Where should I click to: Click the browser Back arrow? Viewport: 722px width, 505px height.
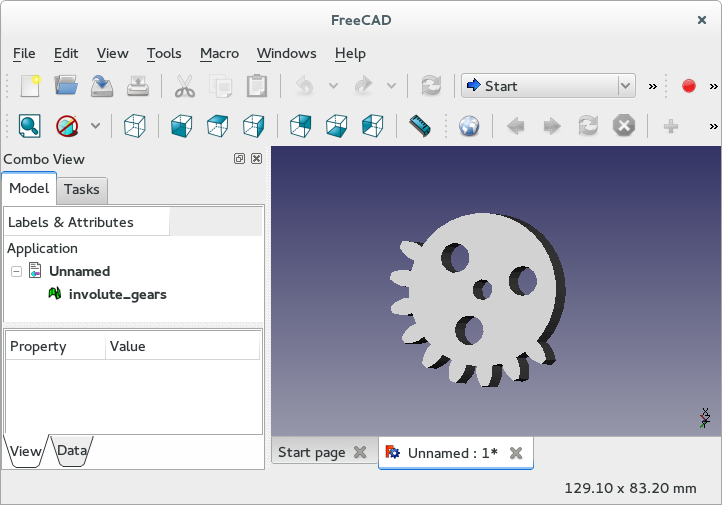(x=516, y=126)
